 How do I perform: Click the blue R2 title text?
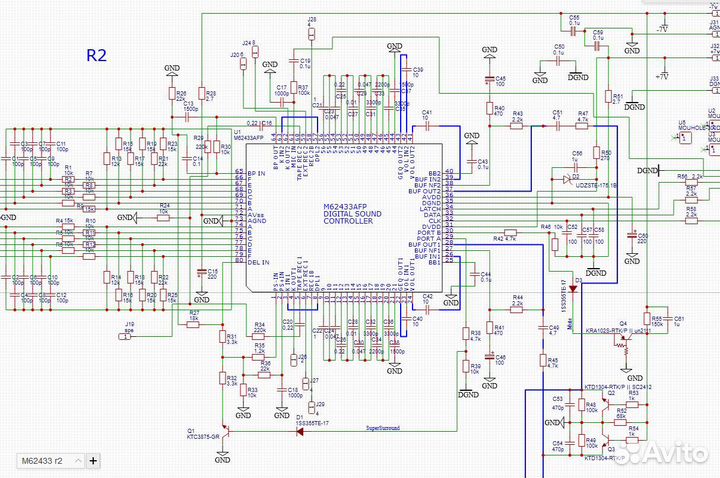pyautogui.click(x=95, y=56)
